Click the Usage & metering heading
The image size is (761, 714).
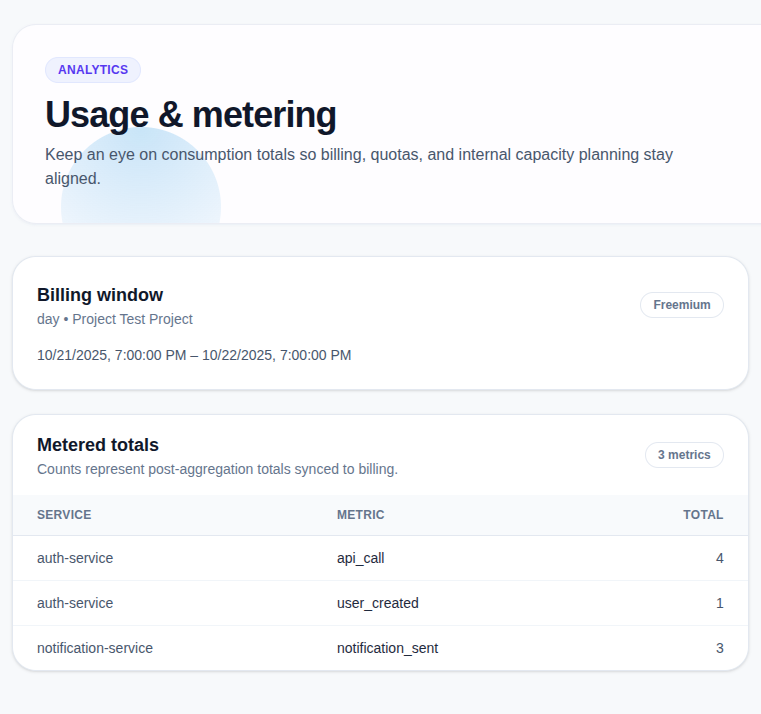tap(190, 115)
